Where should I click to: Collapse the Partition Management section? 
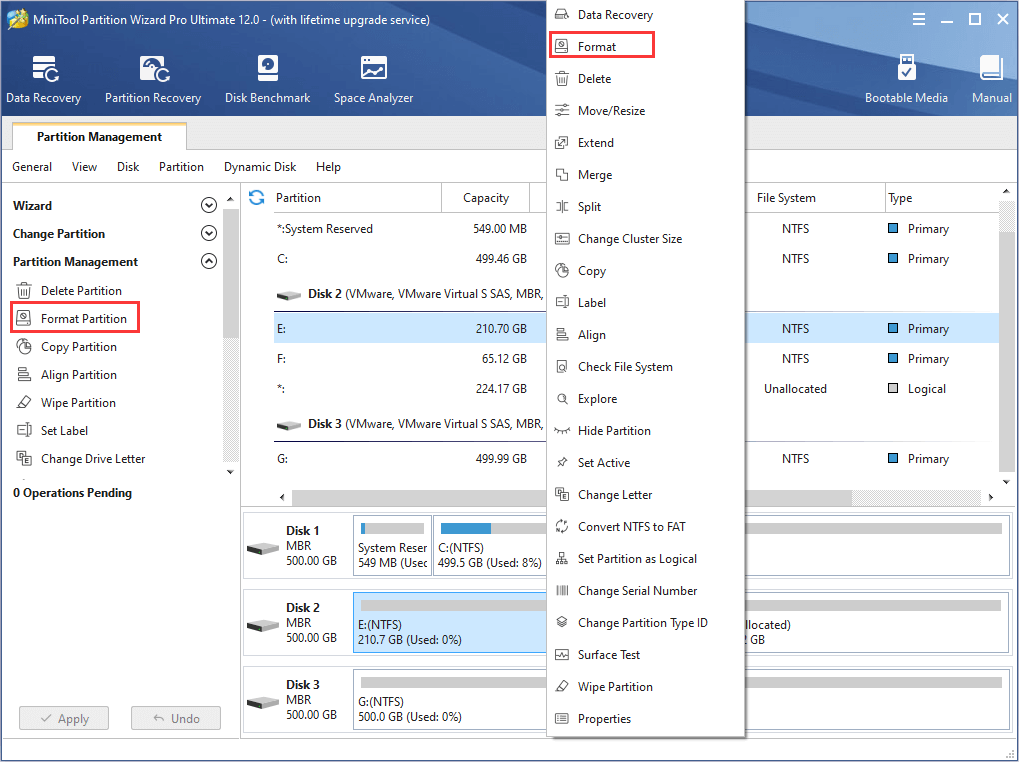pos(209,261)
